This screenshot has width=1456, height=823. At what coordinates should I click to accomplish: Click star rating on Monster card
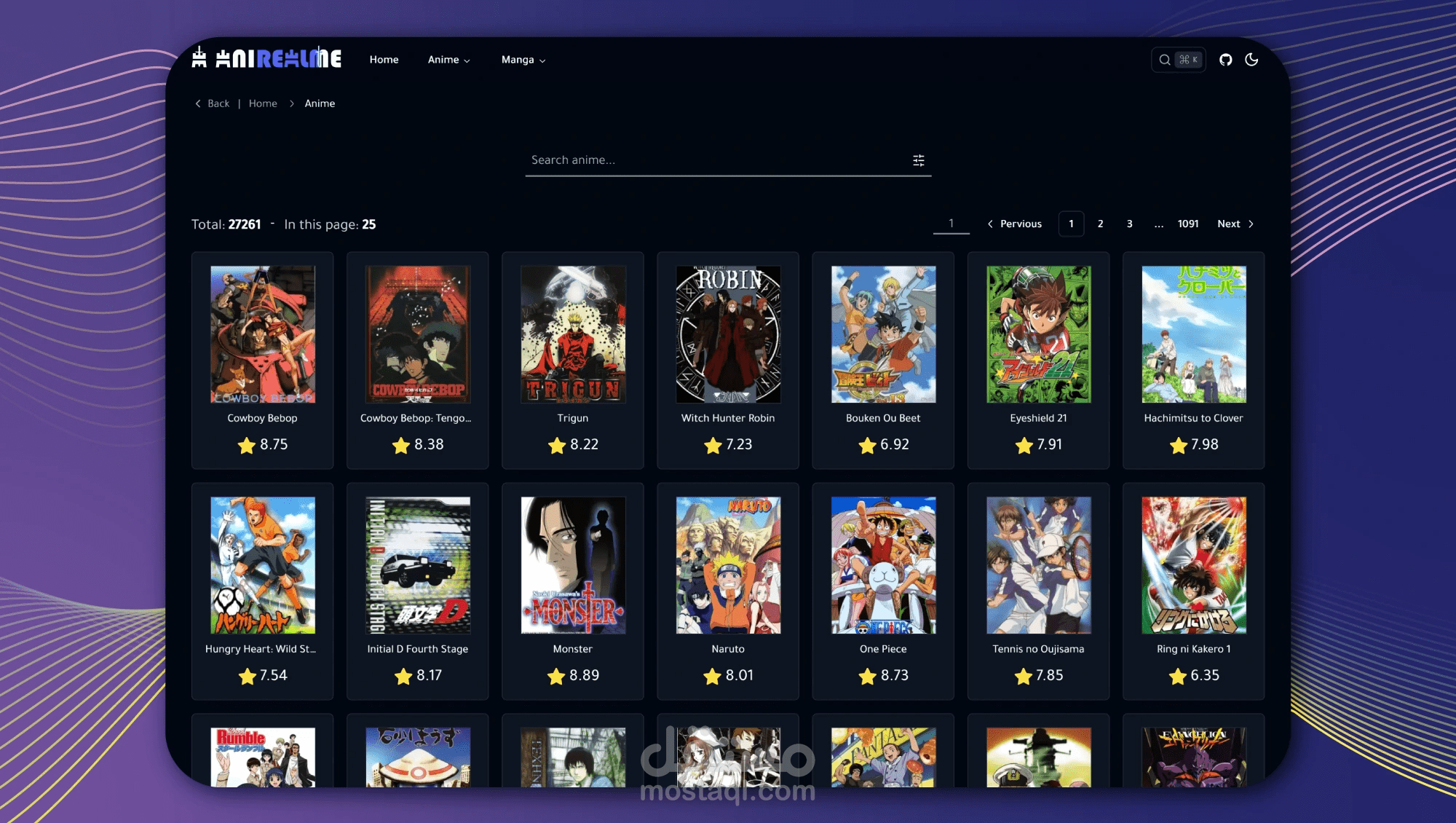[x=556, y=676]
